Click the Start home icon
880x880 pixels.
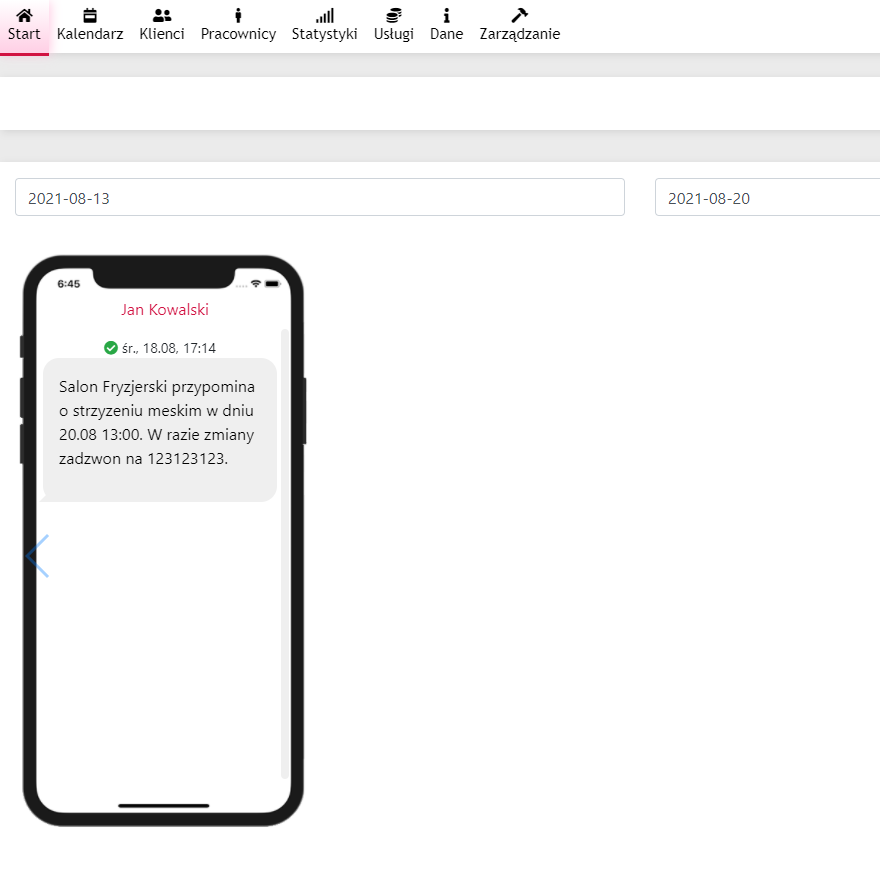coord(24,15)
